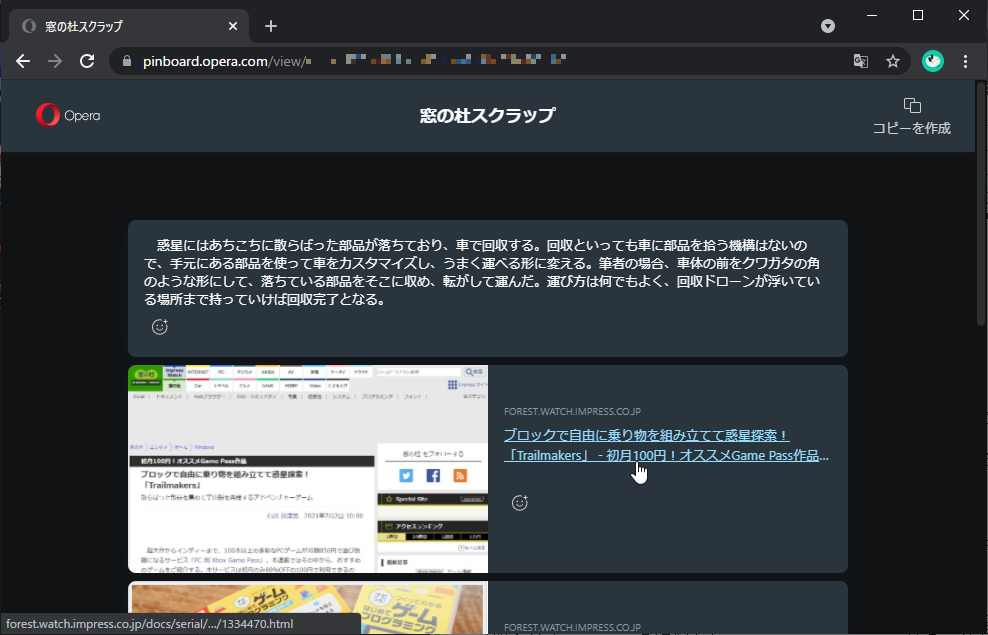
Task: Bookmark this page using the star icon
Action: click(893, 61)
